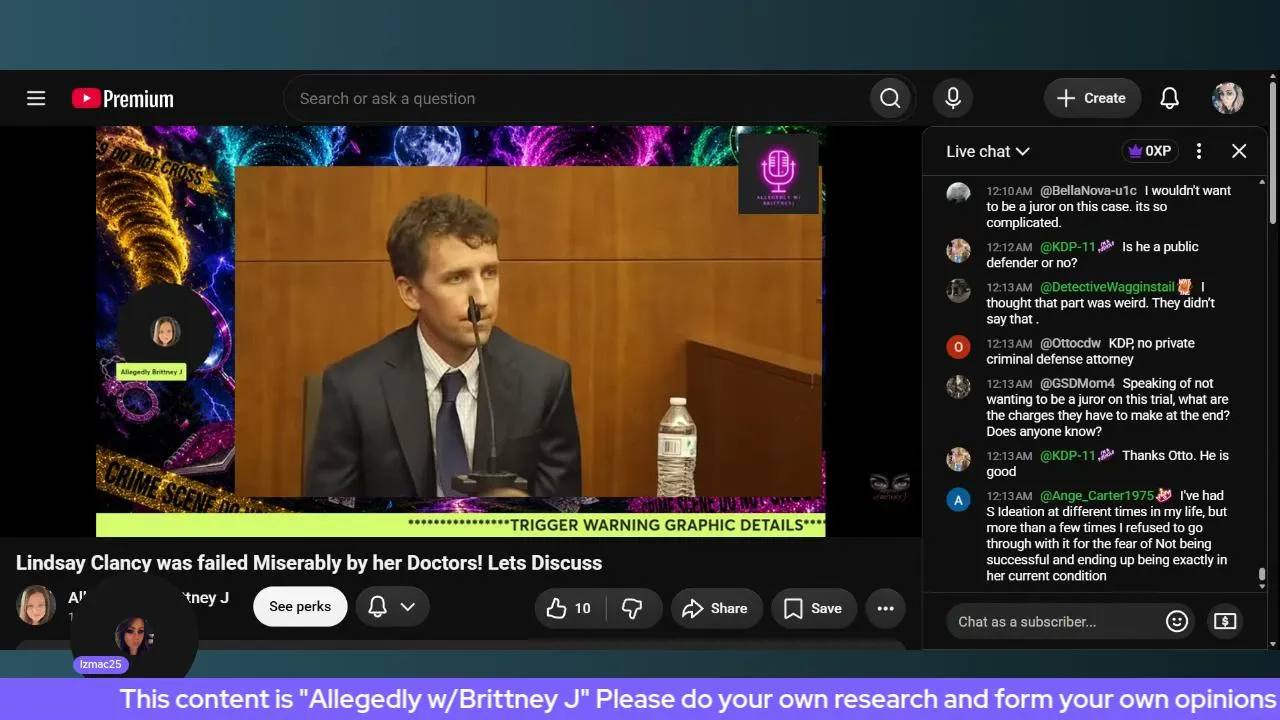1280x720 pixels.
Task: Open the YouTube guide hamburger menu
Action: coord(36,98)
